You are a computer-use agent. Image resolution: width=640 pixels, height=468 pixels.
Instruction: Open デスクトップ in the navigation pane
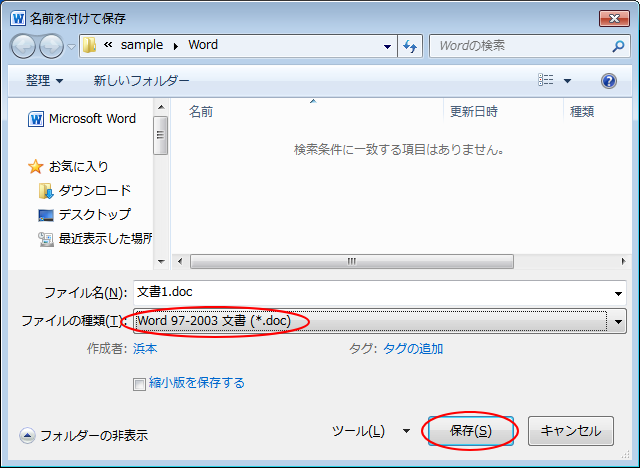(85, 215)
